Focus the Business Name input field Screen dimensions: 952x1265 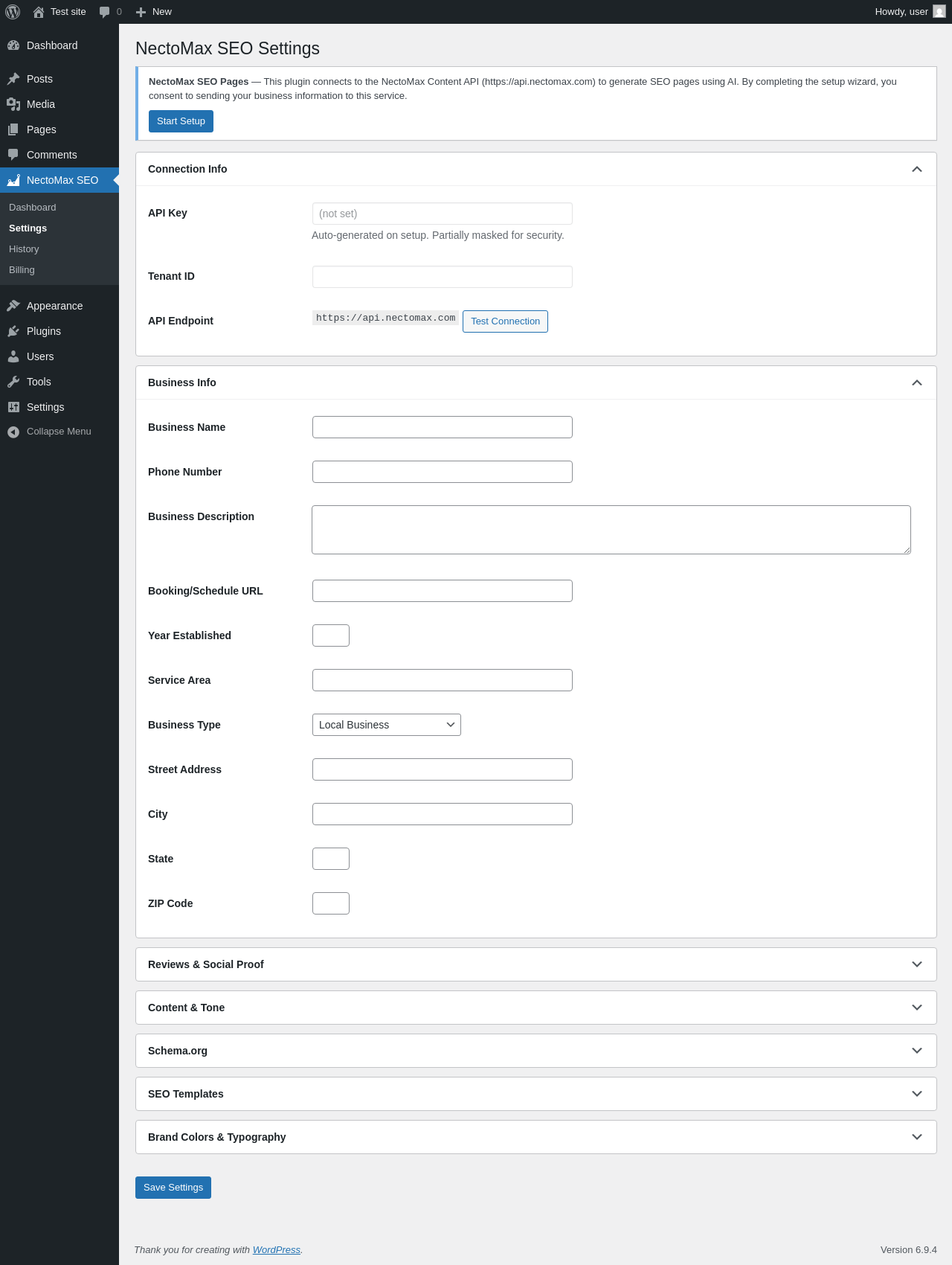click(x=442, y=427)
